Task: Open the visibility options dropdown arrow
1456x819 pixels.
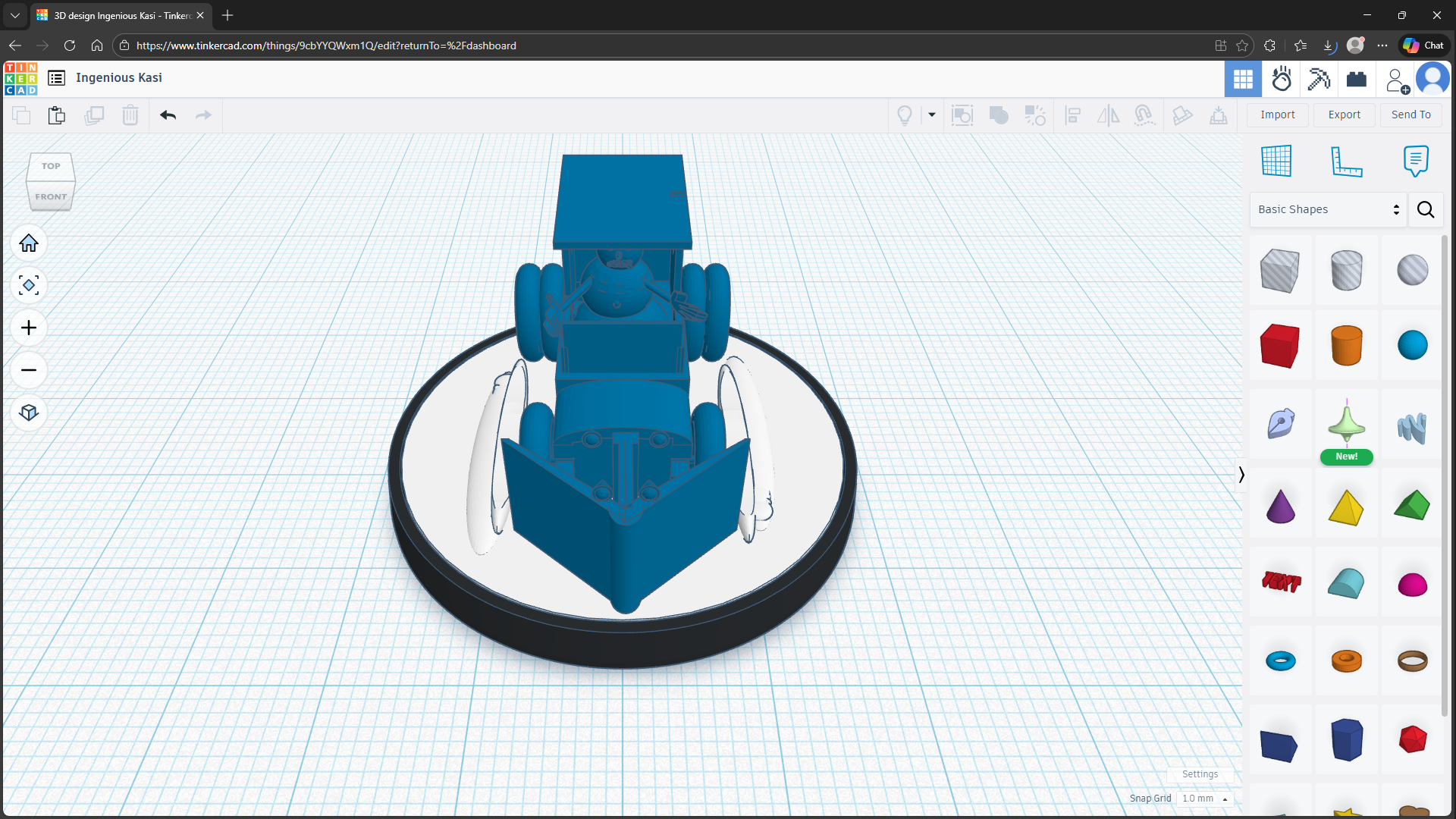Action: tap(932, 115)
